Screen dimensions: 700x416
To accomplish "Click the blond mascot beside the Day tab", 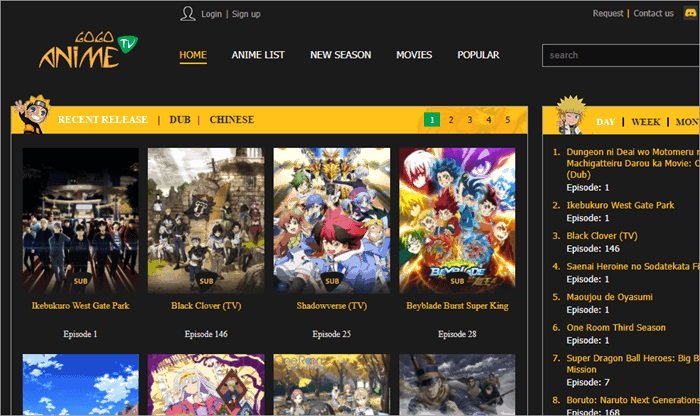I will [571, 115].
